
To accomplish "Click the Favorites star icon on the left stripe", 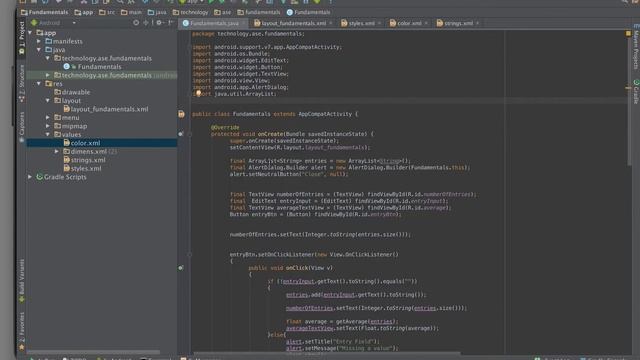I will (x=22, y=347).
